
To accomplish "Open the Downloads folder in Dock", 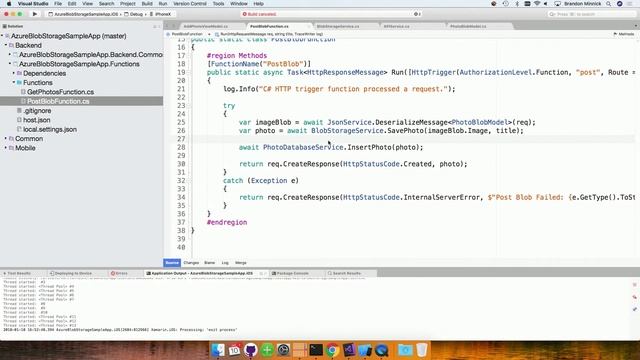I will (x=405, y=350).
